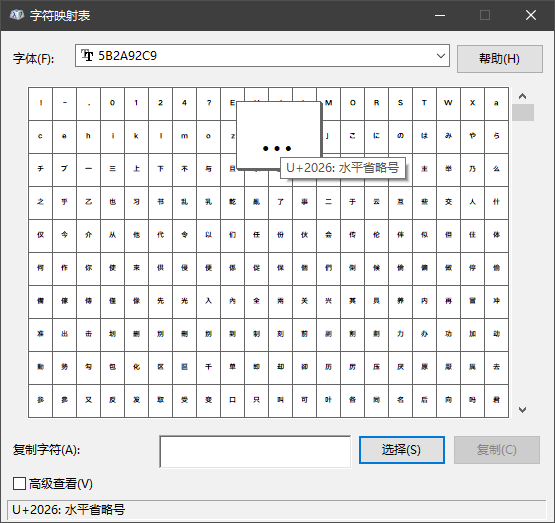The width and height of the screenshot is (555, 523).
Task: Select the 不 character cell
Action: [x=184, y=170]
